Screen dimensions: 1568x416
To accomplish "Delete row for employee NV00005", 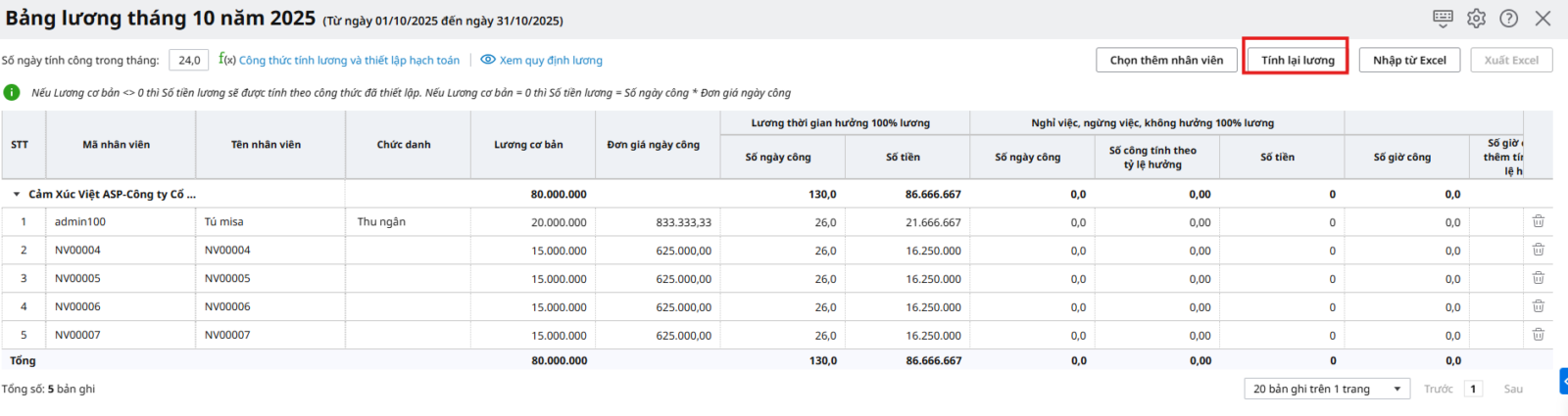I will click(x=1538, y=279).
